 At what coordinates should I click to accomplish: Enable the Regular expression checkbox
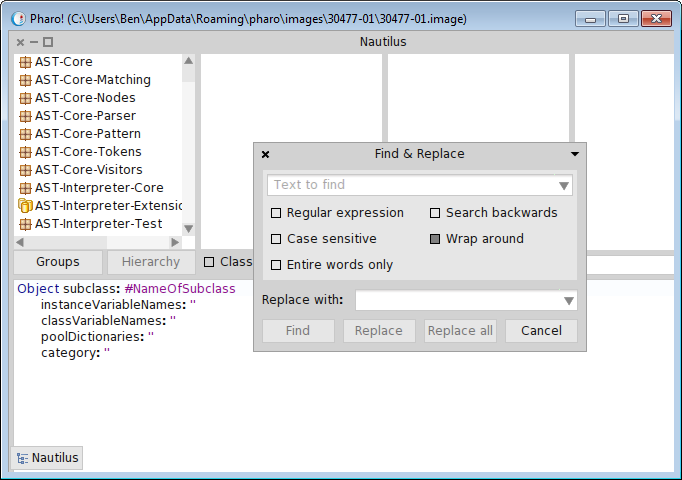(276, 213)
